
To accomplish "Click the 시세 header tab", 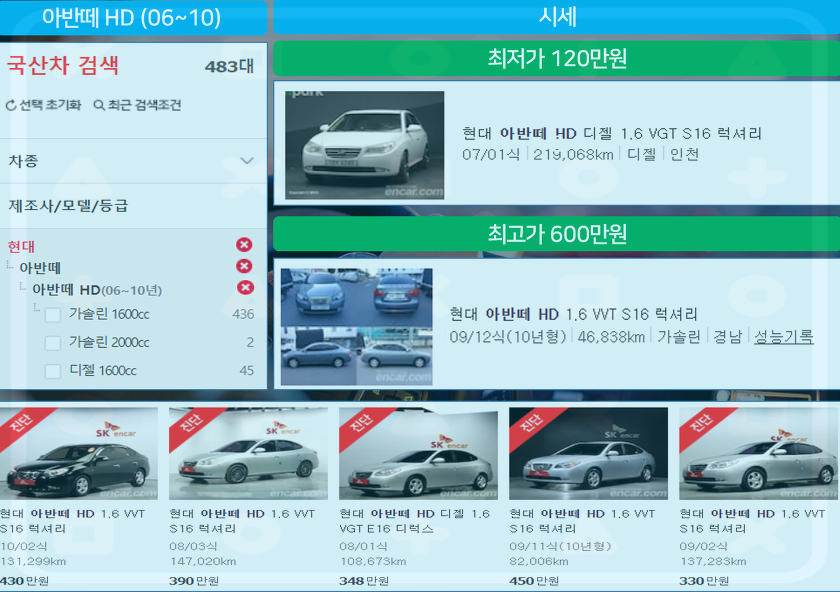I will coord(557,17).
